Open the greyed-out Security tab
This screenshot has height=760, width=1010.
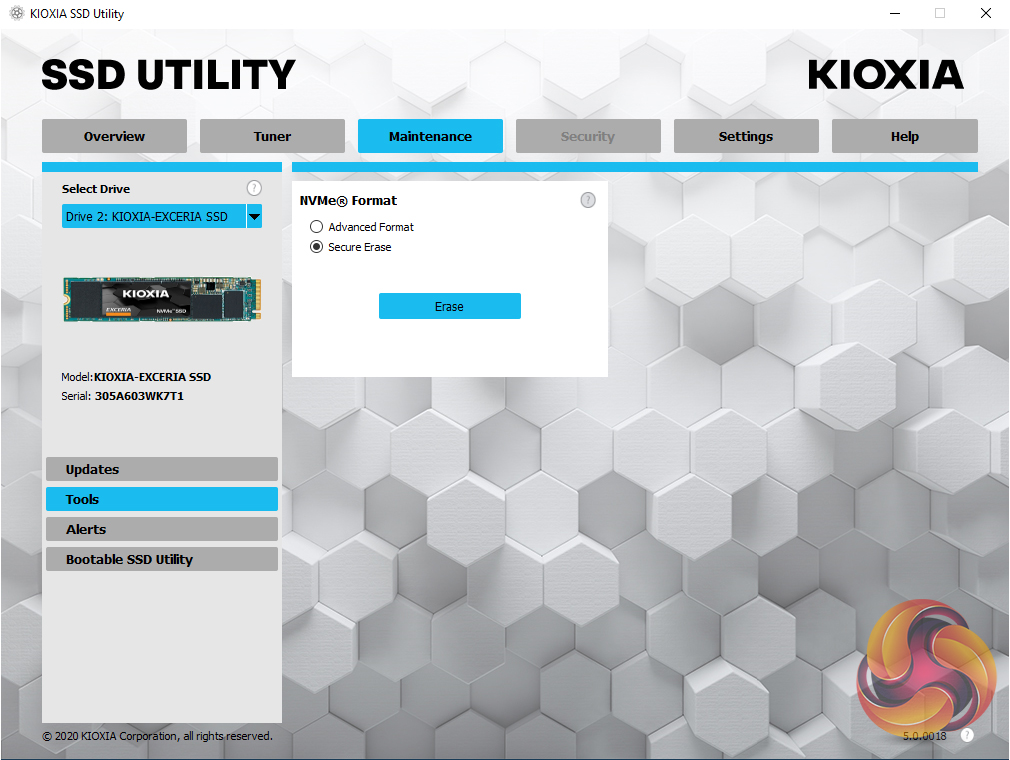pyautogui.click(x=588, y=136)
